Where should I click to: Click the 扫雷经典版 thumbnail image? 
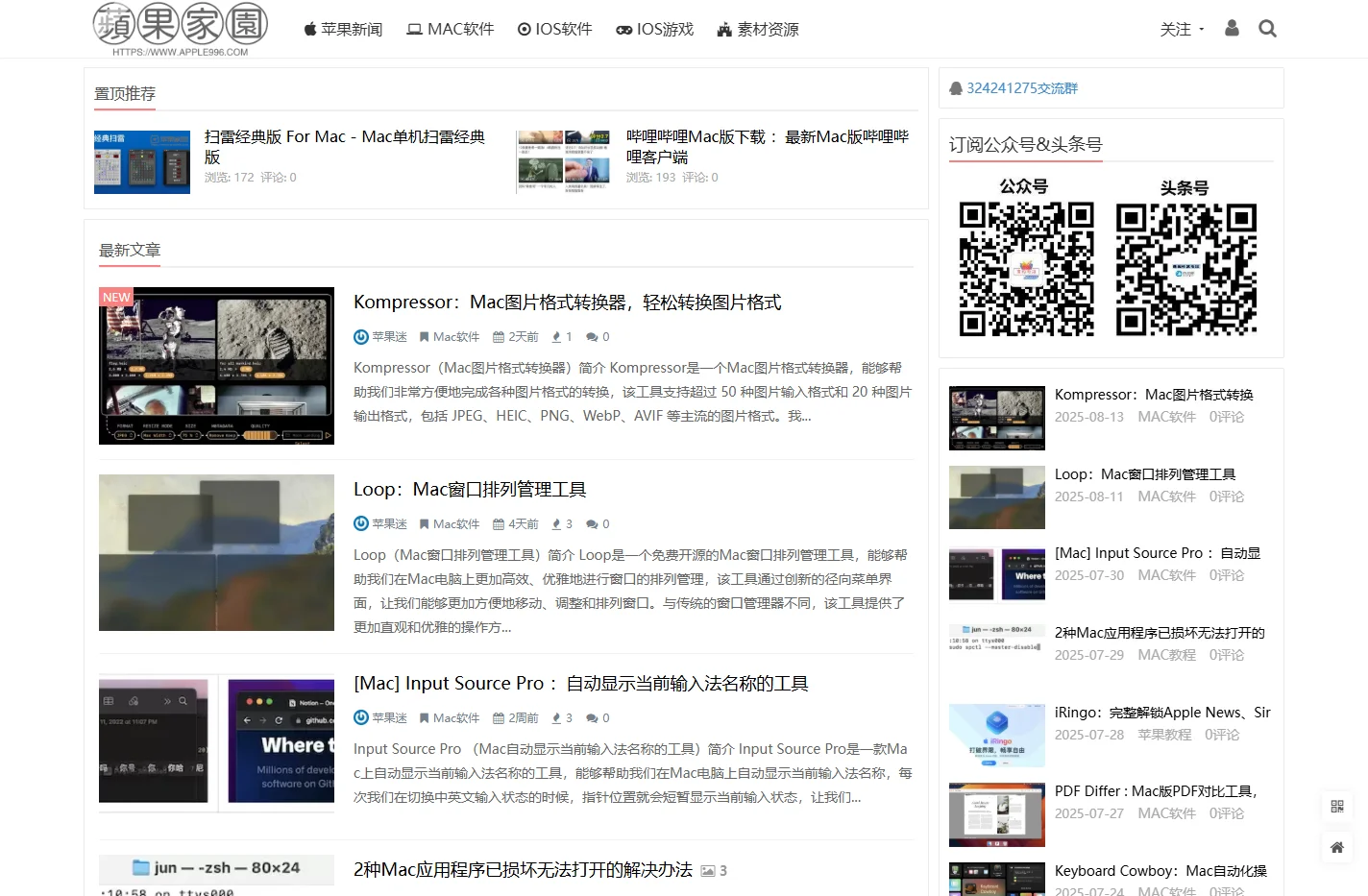tap(142, 162)
